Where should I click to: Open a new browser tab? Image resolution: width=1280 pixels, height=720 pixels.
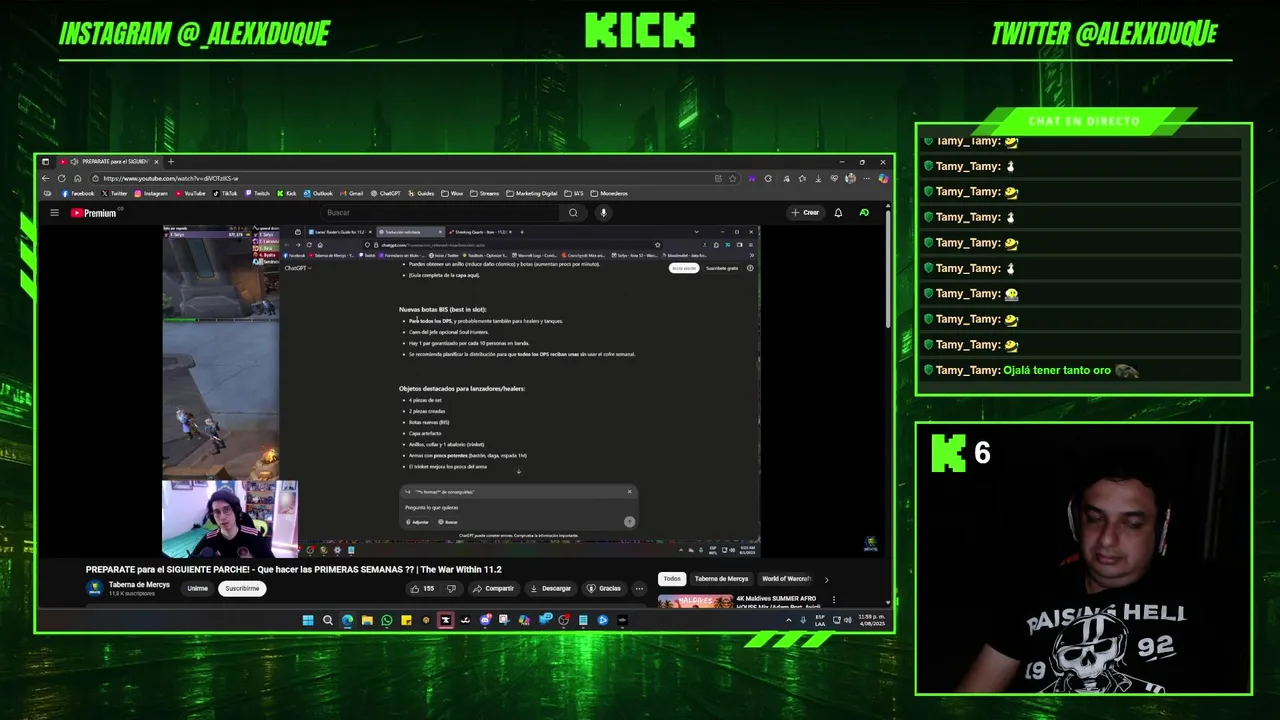pos(171,161)
